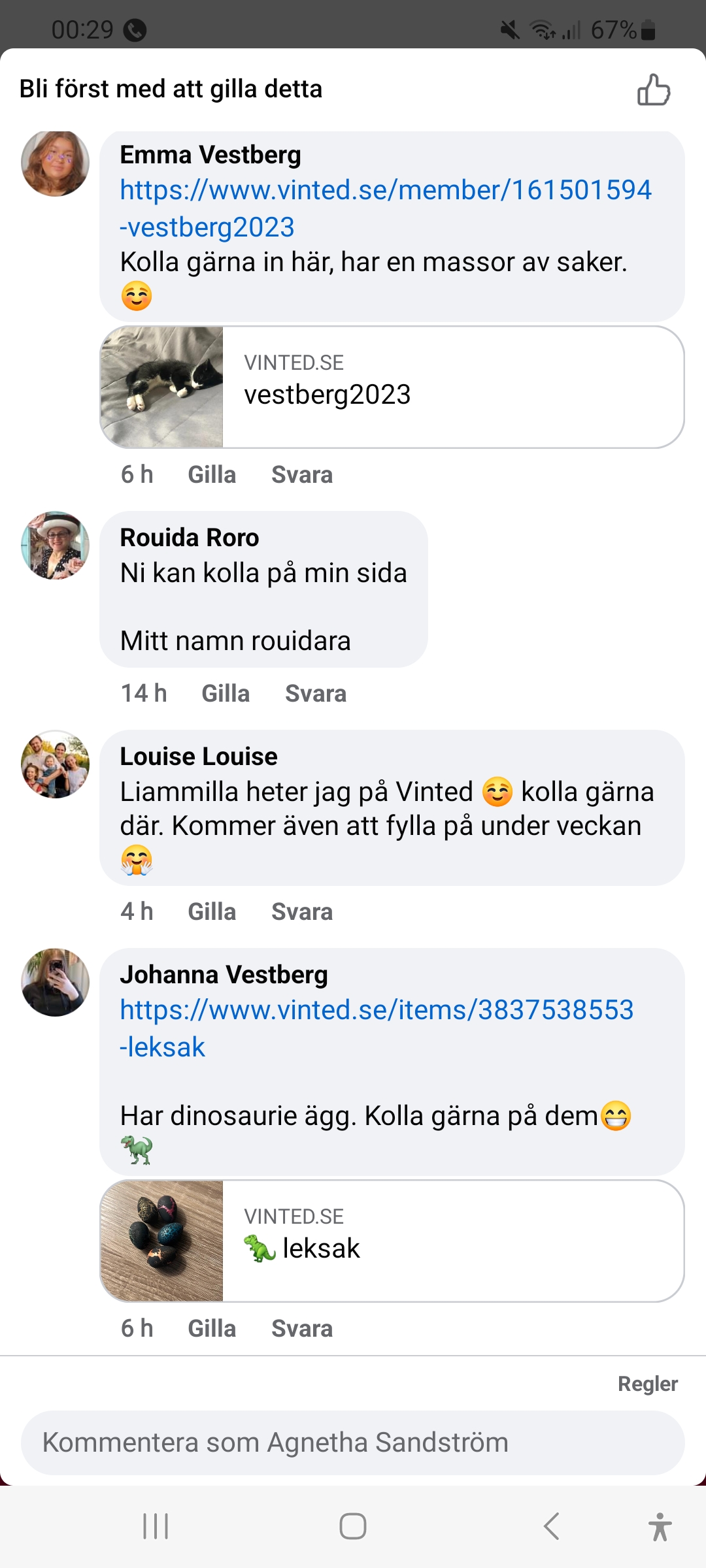Open Louise Louise's profile picture
This screenshot has height=1568, width=706.
click(x=56, y=764)
